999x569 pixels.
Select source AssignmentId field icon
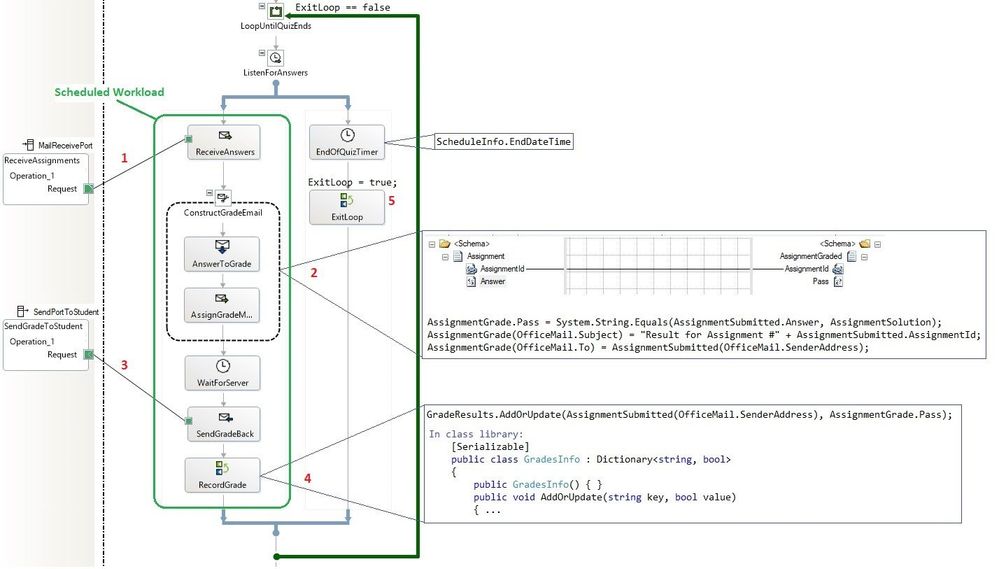(471, 269)
